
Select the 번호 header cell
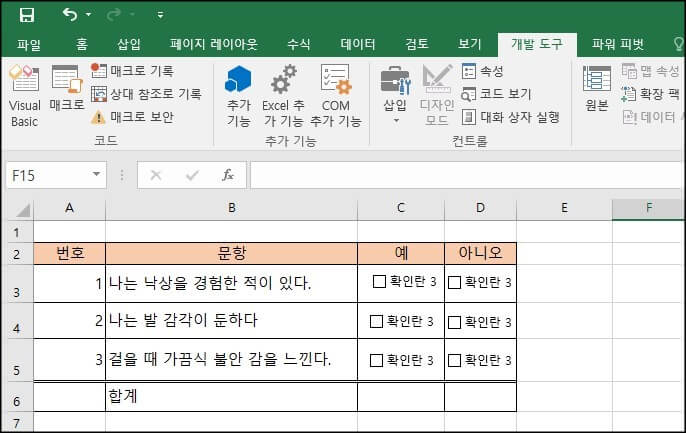click(x=70, y=253)
